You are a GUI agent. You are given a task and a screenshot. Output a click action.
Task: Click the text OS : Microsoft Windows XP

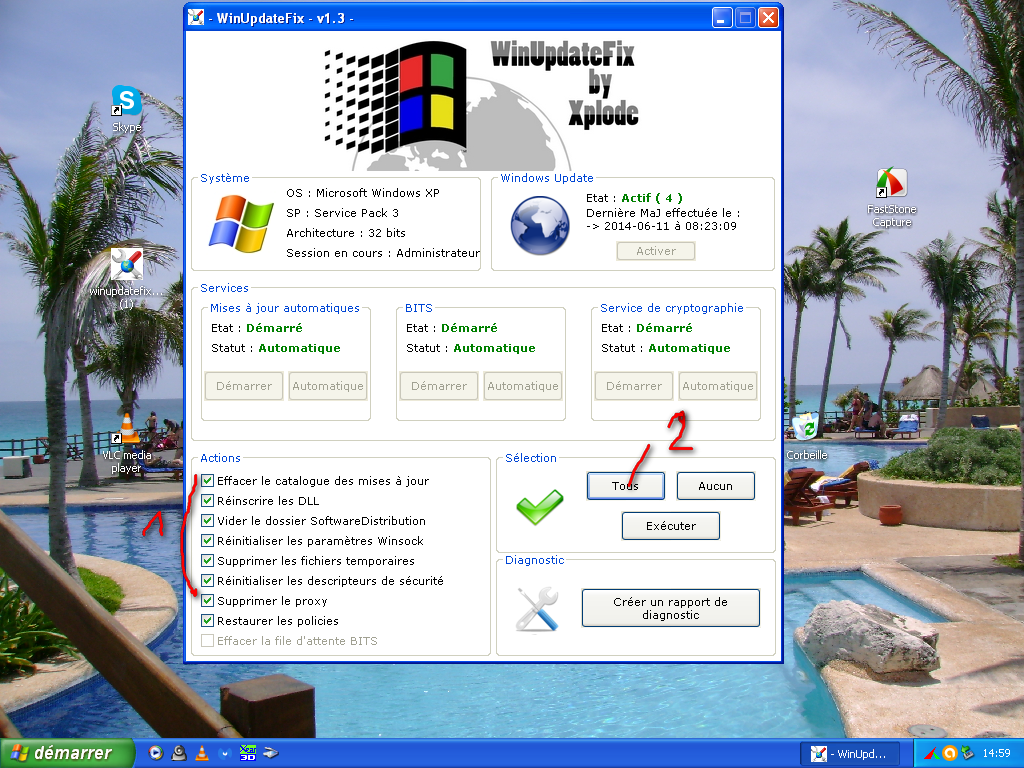362,193
